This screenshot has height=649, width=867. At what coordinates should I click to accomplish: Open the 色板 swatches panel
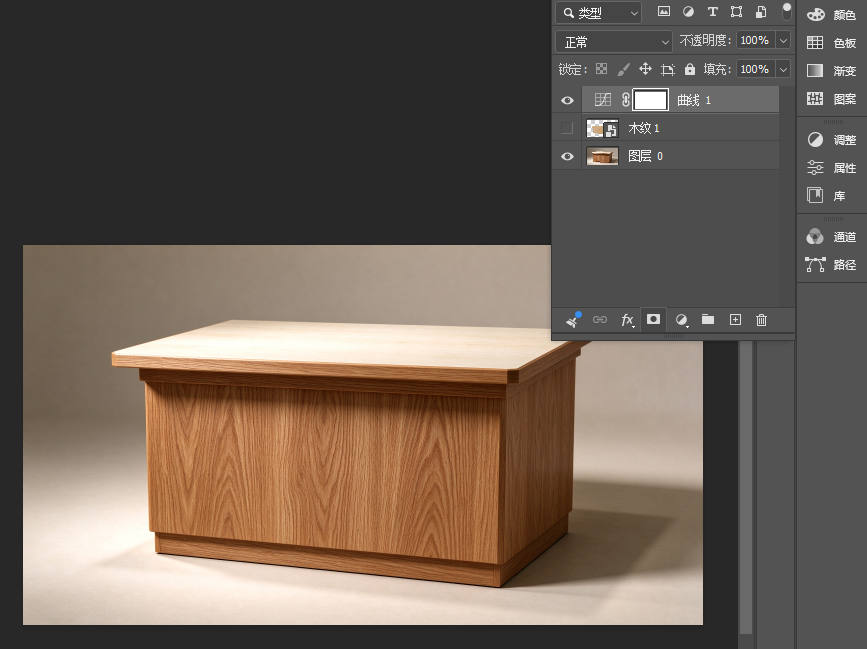tap(831, 43)
